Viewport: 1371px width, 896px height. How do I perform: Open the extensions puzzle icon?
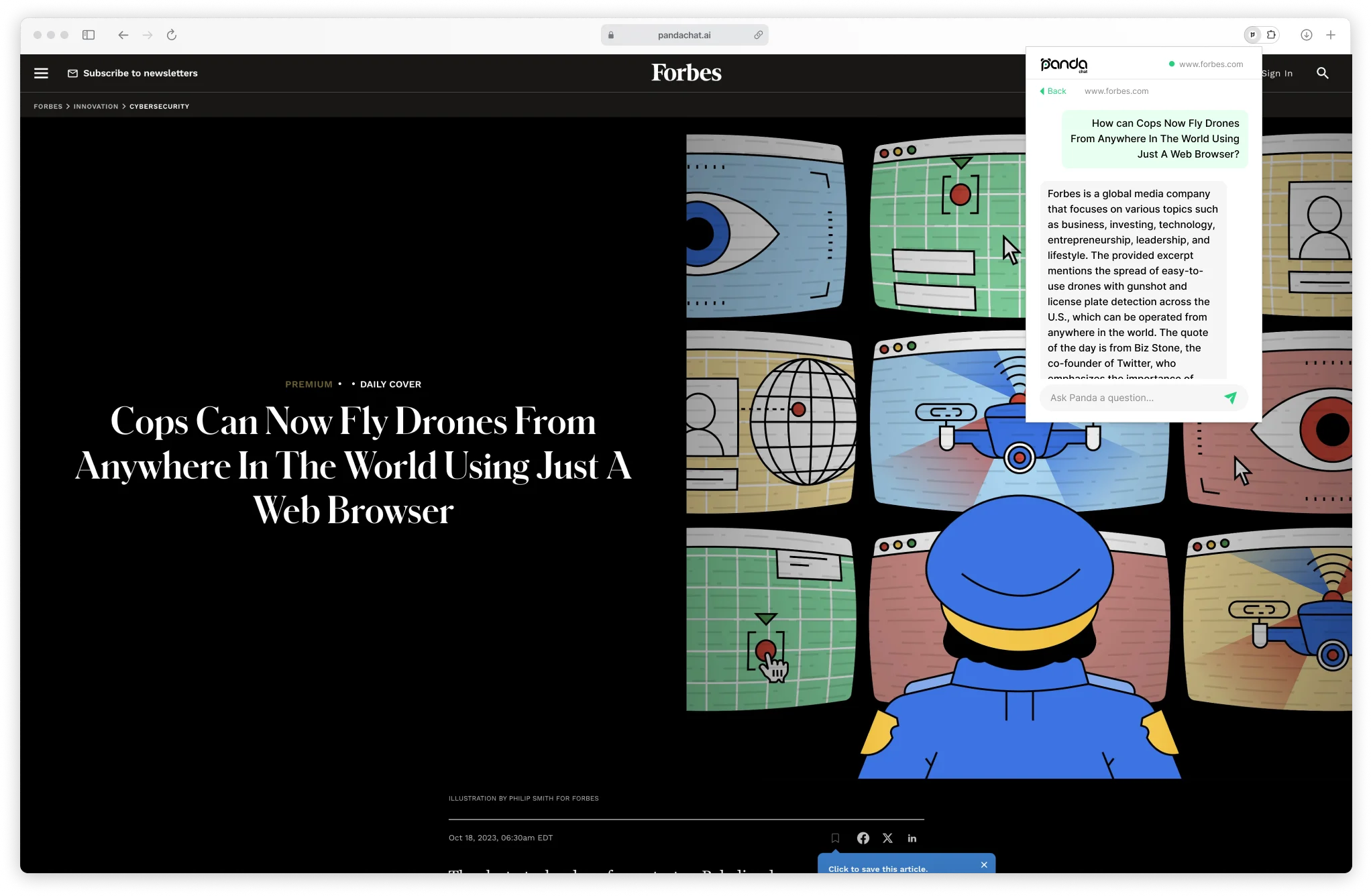[1271, 35]
